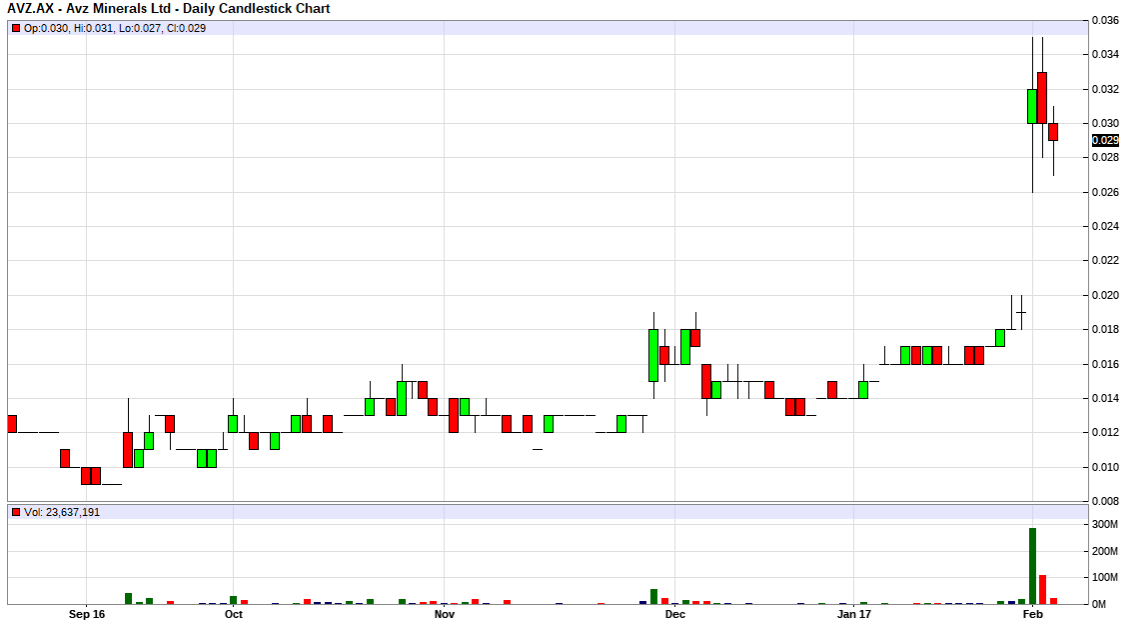This screenshot has height=625, width=1136.
Task: Click the 0.012 price axis label
Action: 1105,432
